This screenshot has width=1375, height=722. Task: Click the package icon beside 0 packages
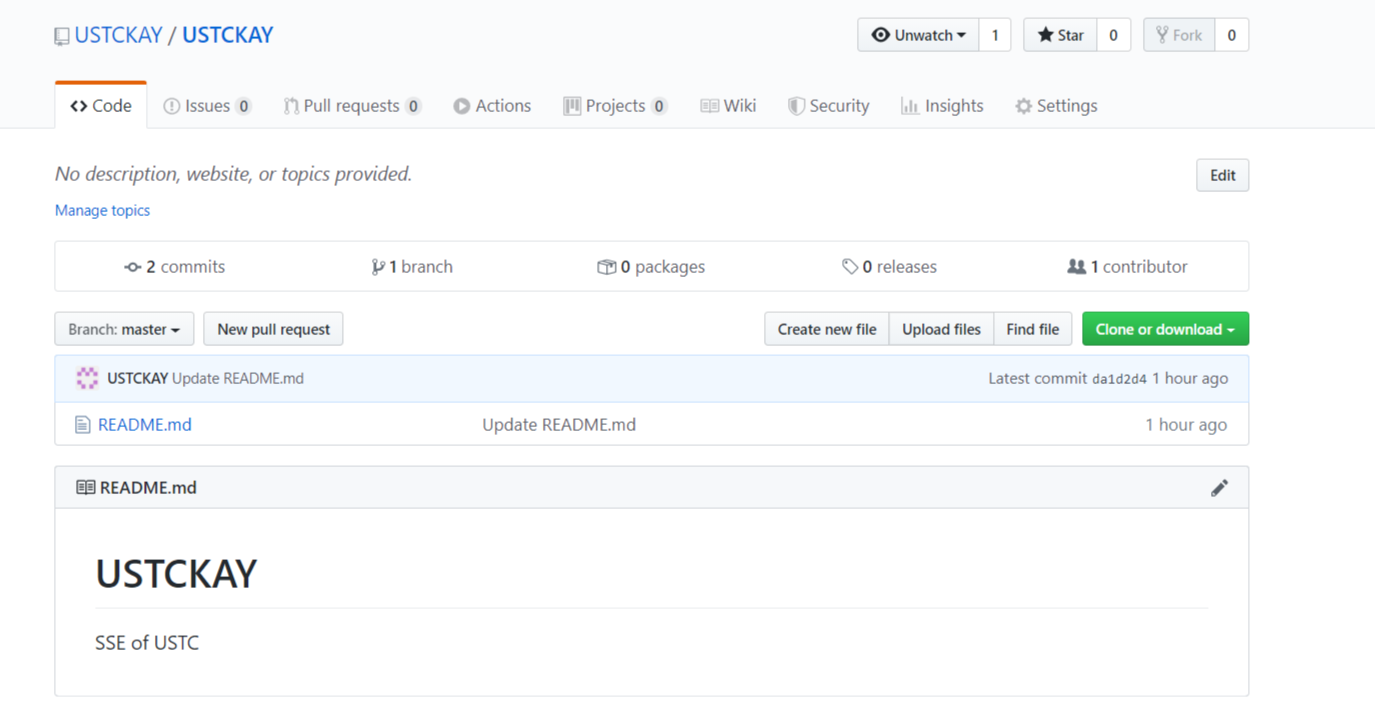pos(606,267)
